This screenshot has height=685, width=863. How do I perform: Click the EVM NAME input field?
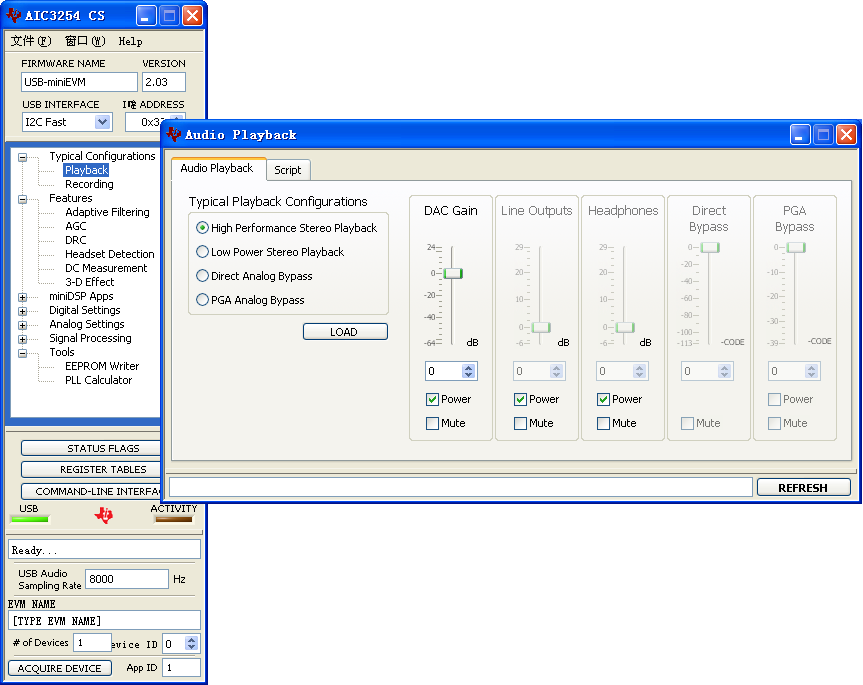[x=104, y=621]
